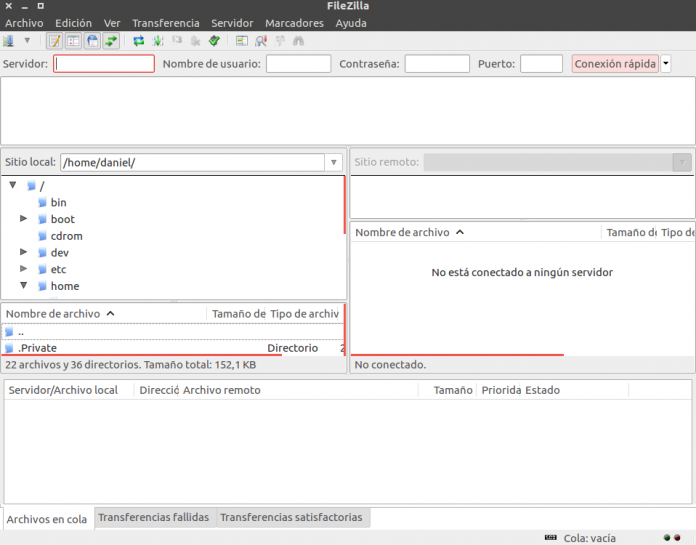Open the Conexión rápida history dropdown arrow
696x545 pixels.
click(x=666, y=64)
